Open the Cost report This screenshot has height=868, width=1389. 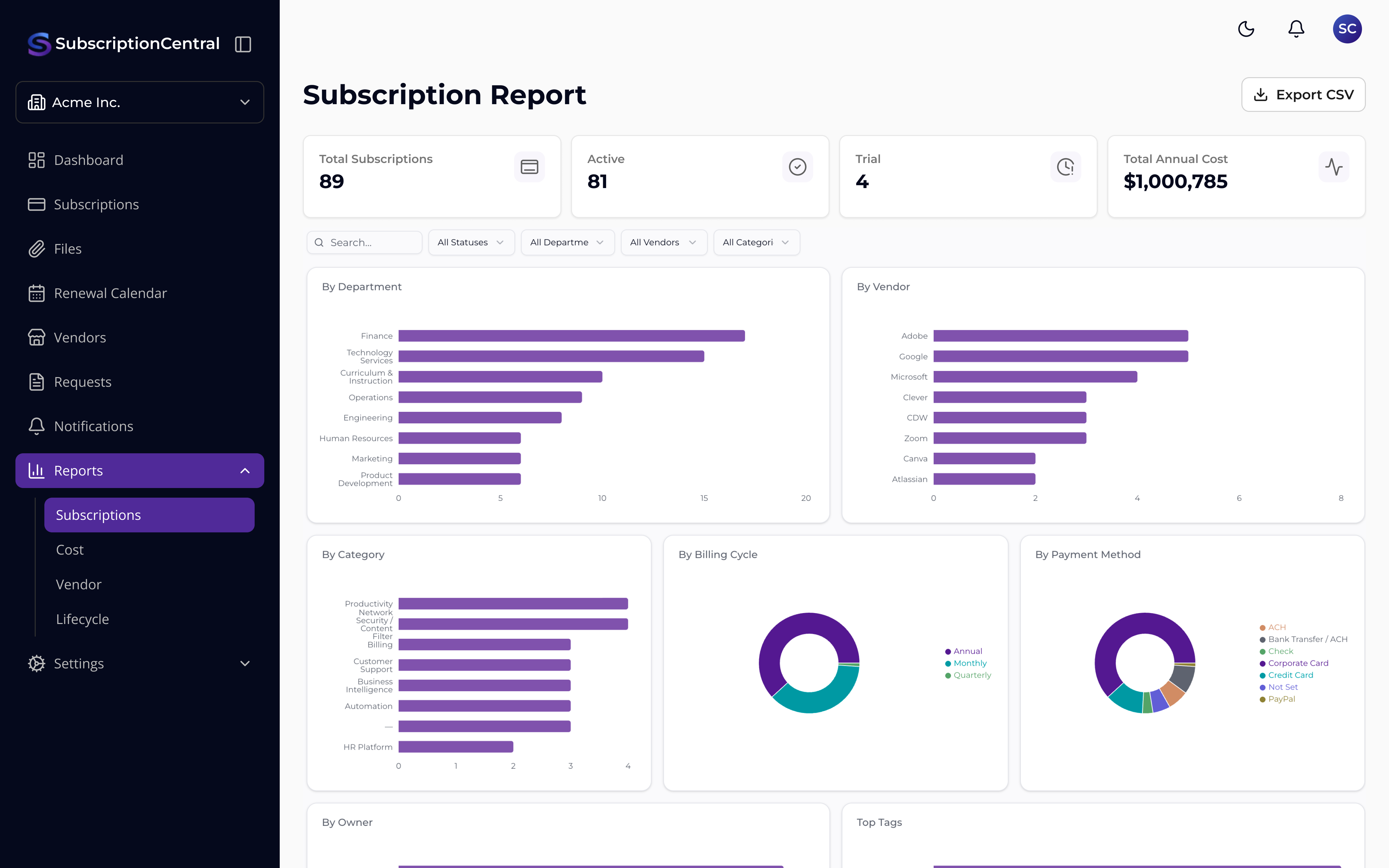tap(149, 550)
